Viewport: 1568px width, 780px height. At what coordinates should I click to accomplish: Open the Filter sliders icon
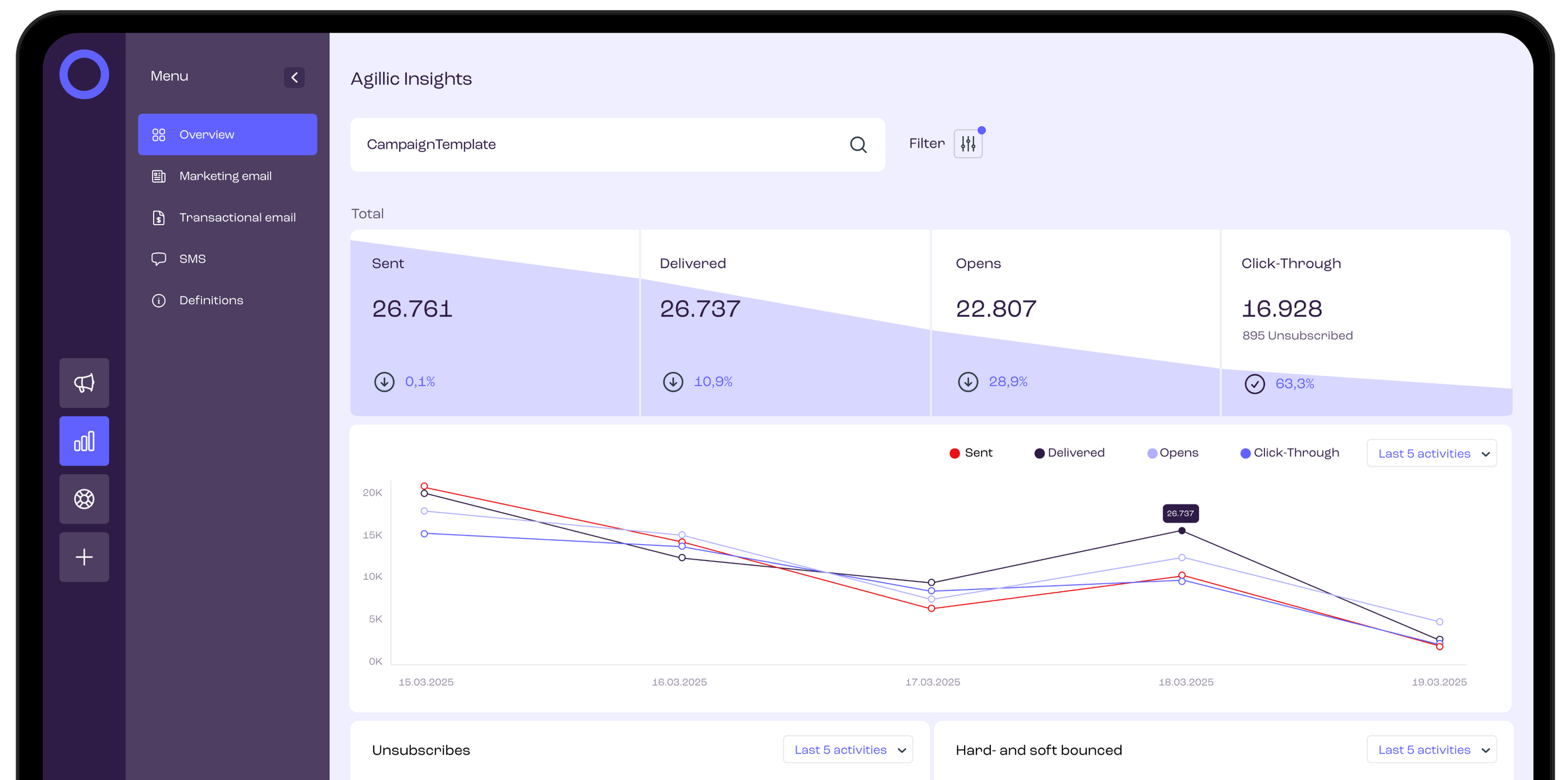(968, 144)
